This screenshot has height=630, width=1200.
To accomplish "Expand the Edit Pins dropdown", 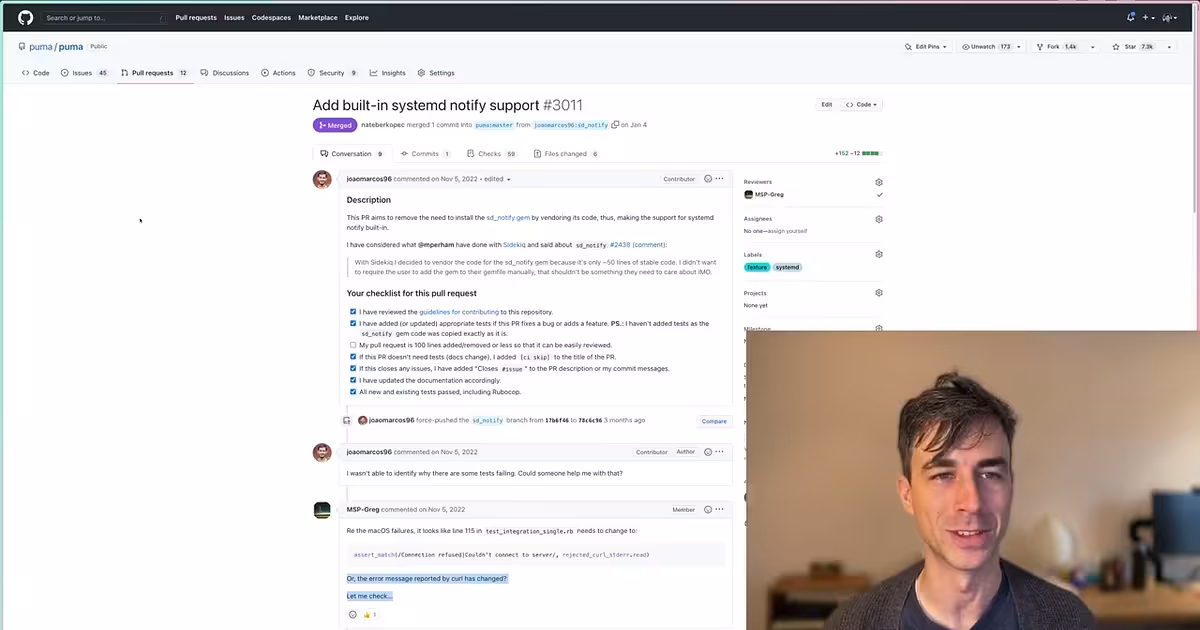I will click(928, 47).
